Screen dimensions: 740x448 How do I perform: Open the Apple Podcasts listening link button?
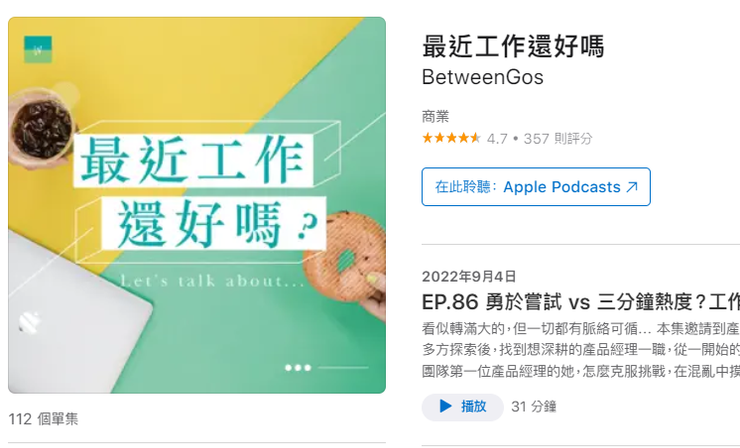coord(536,186)
